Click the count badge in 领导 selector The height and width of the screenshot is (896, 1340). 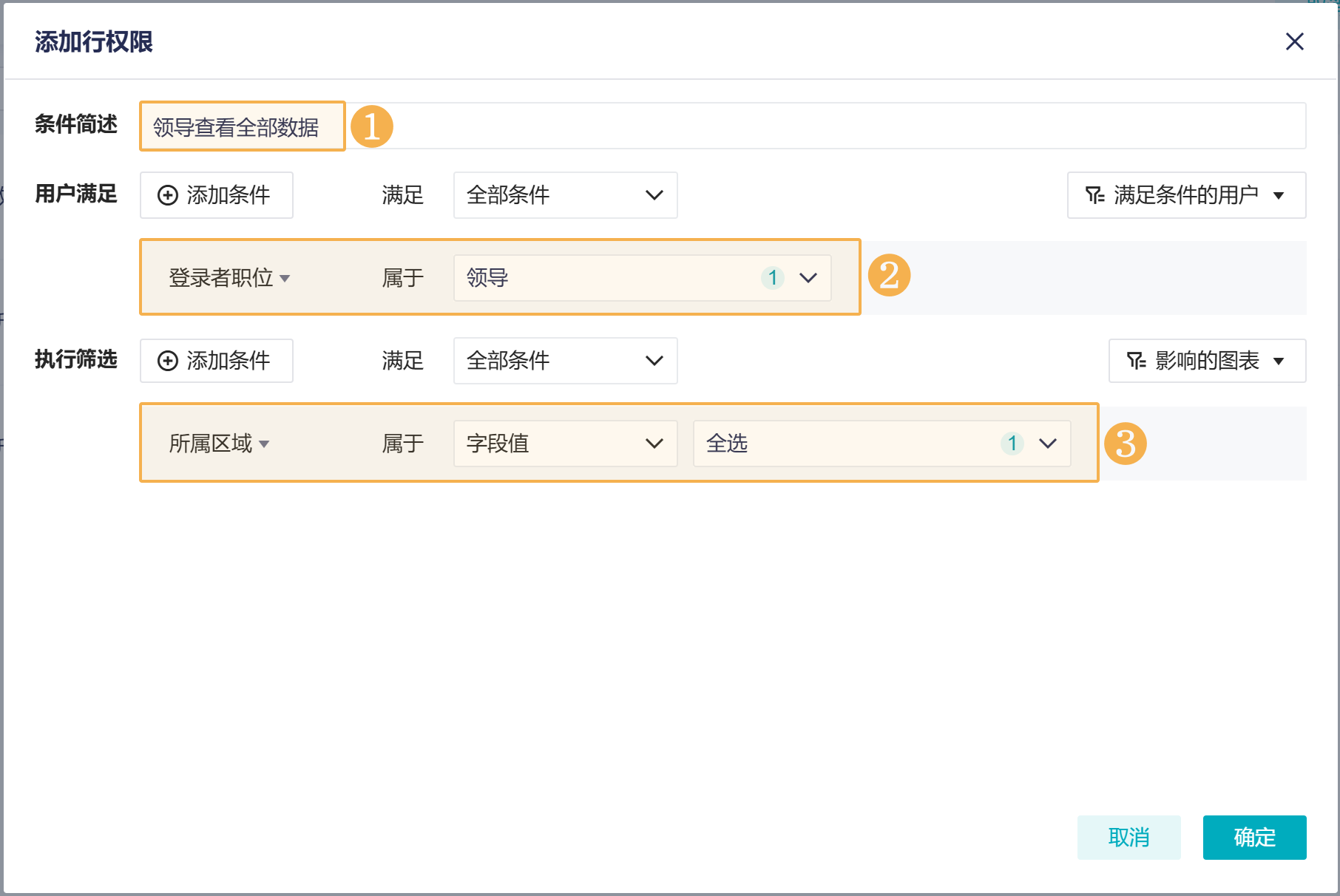coord(772,278)
